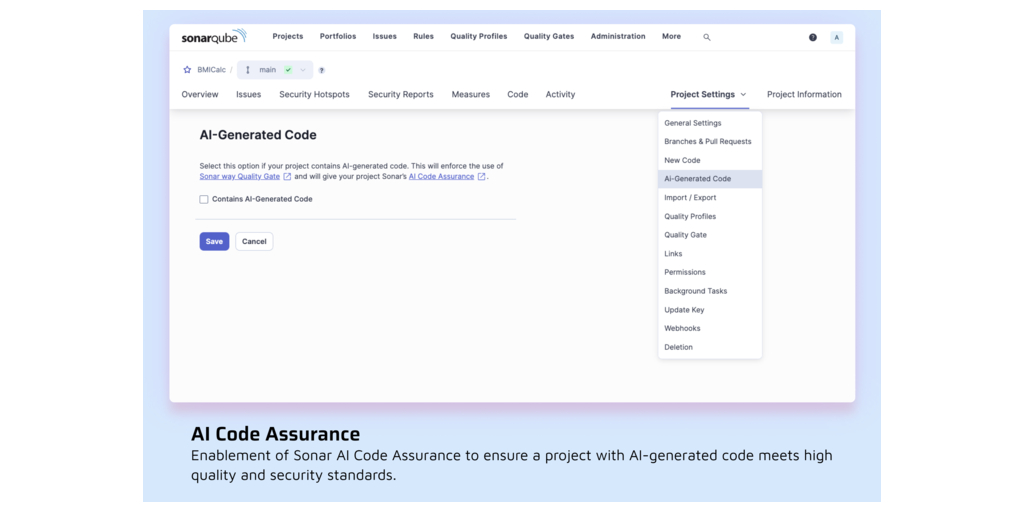This screenshot has height=512, width=1024.
Task: Open the Project Information page
Action: tap(804, 94)
